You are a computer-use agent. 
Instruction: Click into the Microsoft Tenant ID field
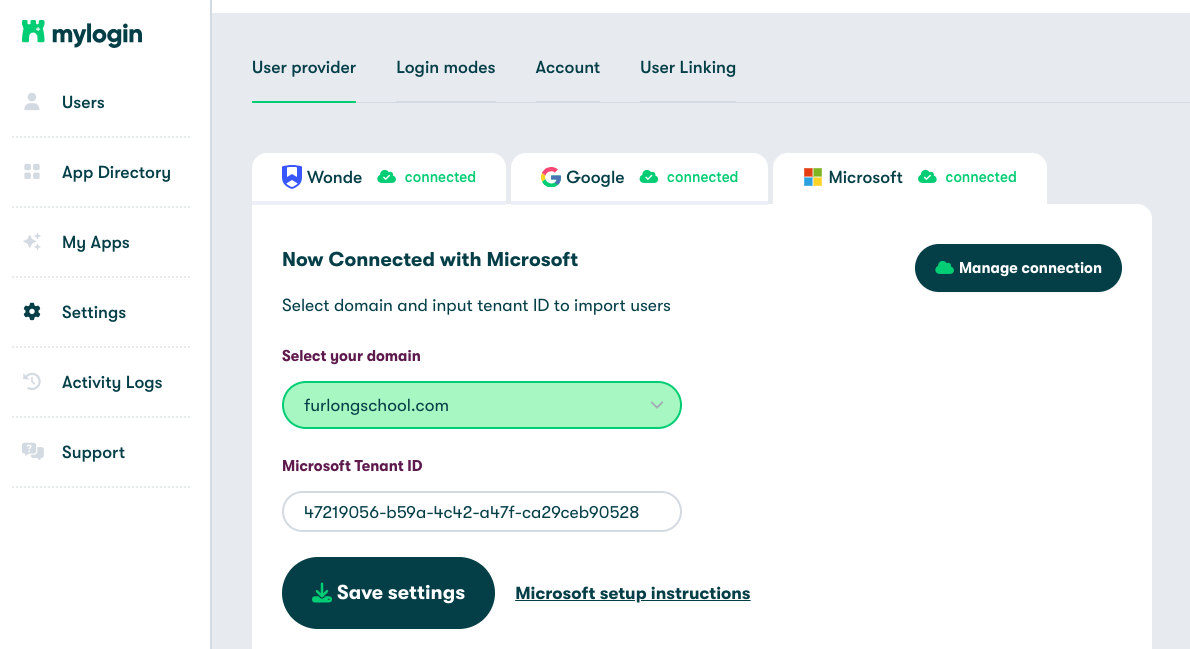[481, 512]
